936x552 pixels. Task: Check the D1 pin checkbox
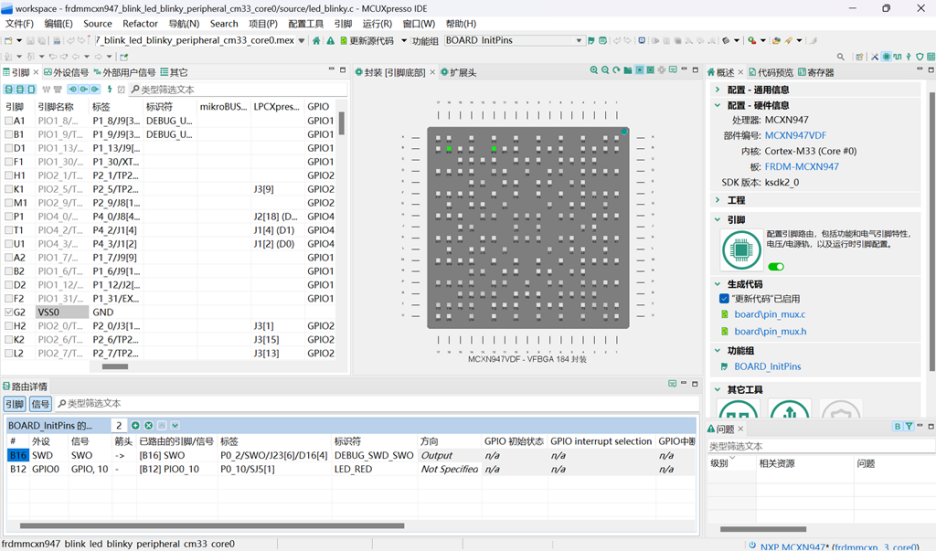click(x=9, y=148)
